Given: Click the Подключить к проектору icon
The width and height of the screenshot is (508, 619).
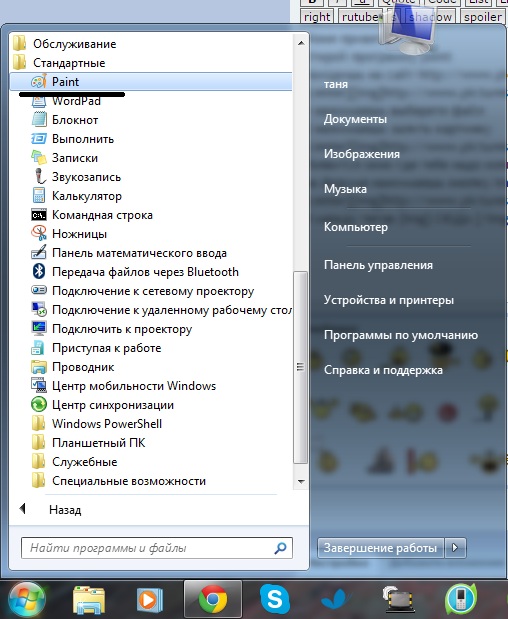Looking at the screenshot, I should coord(39,328).
